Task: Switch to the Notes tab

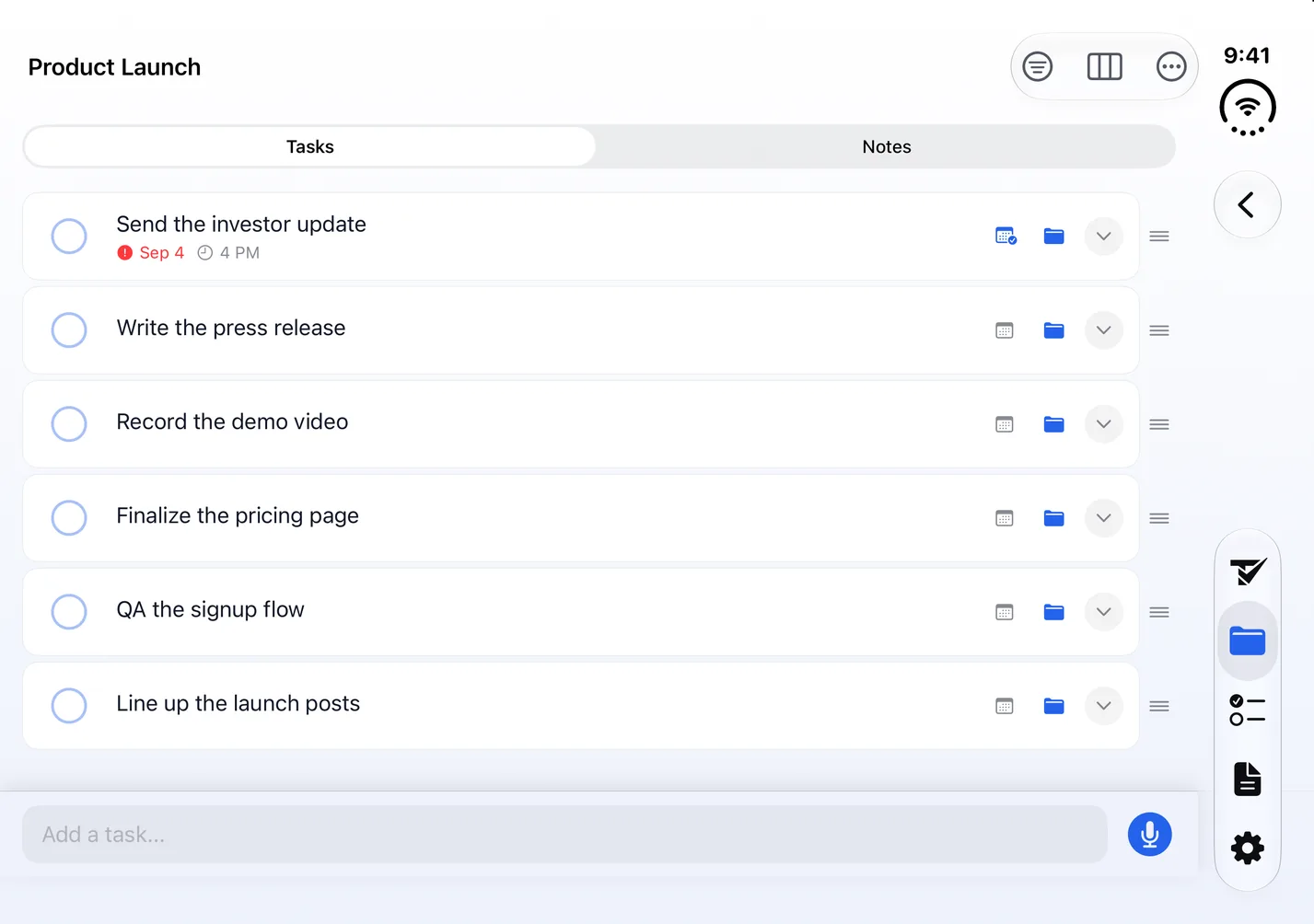Action: pyautogui.click(x=886, y=146)
